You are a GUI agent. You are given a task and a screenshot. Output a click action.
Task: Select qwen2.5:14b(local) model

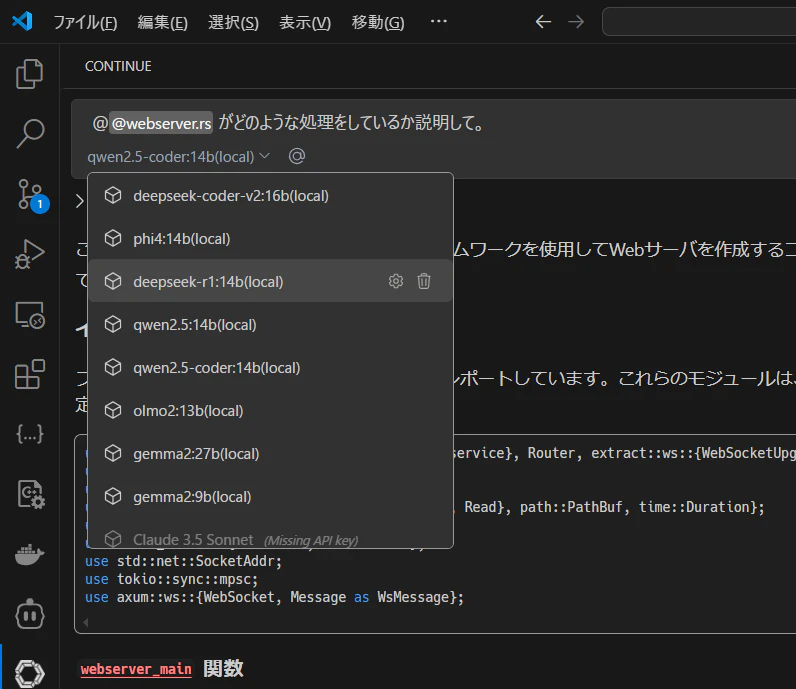[271, 324]
